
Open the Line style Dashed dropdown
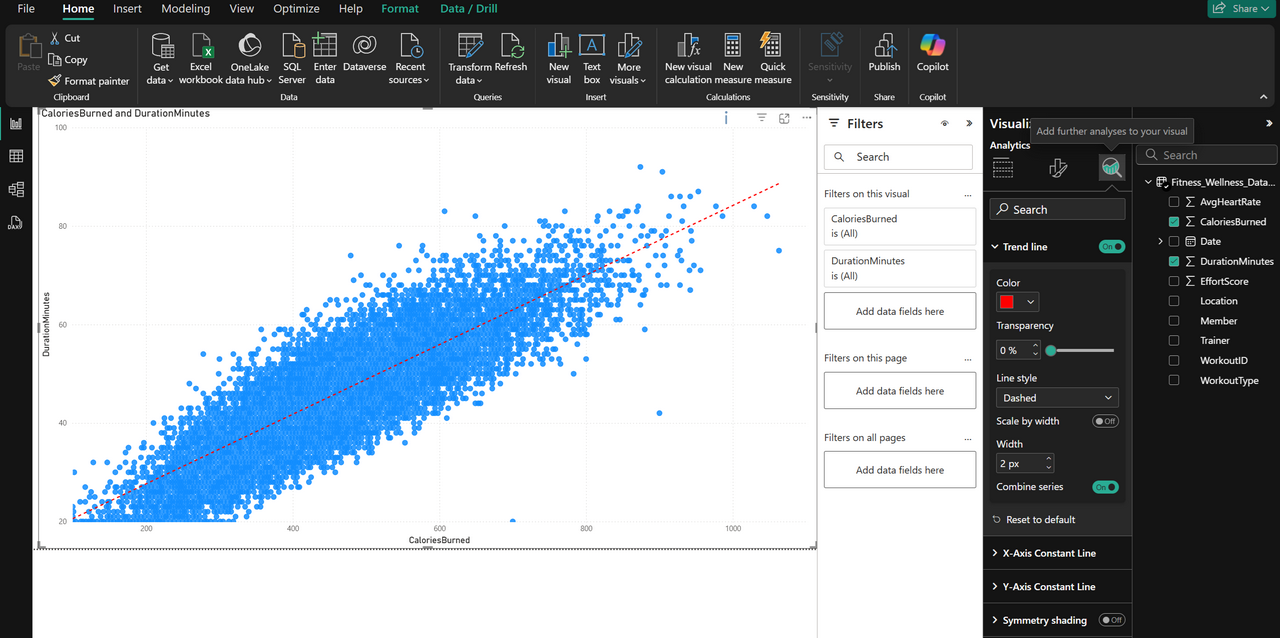[1057, 398]
